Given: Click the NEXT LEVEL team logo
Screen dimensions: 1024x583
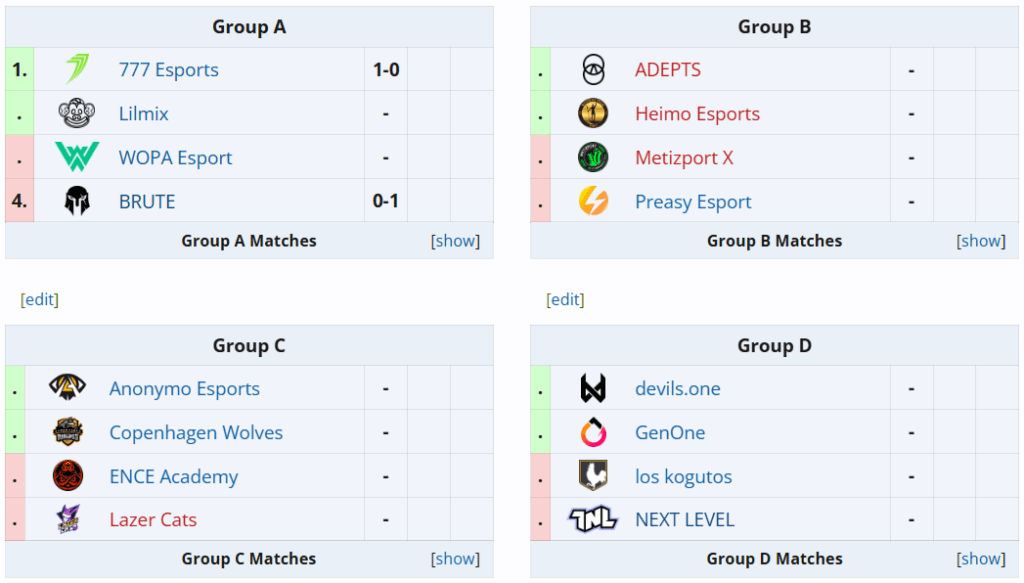Looking at the screenshot, I should pos(593,520).
